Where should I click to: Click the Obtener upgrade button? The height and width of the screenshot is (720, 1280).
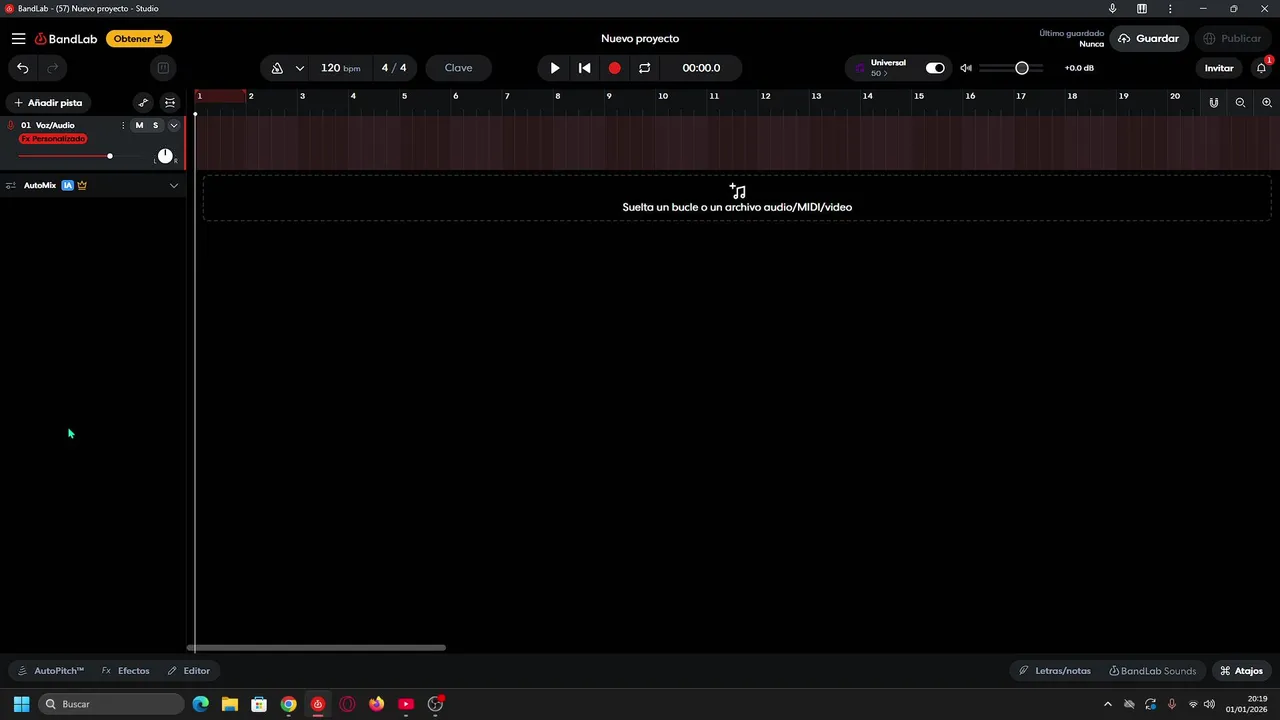(x=139, y=39)
